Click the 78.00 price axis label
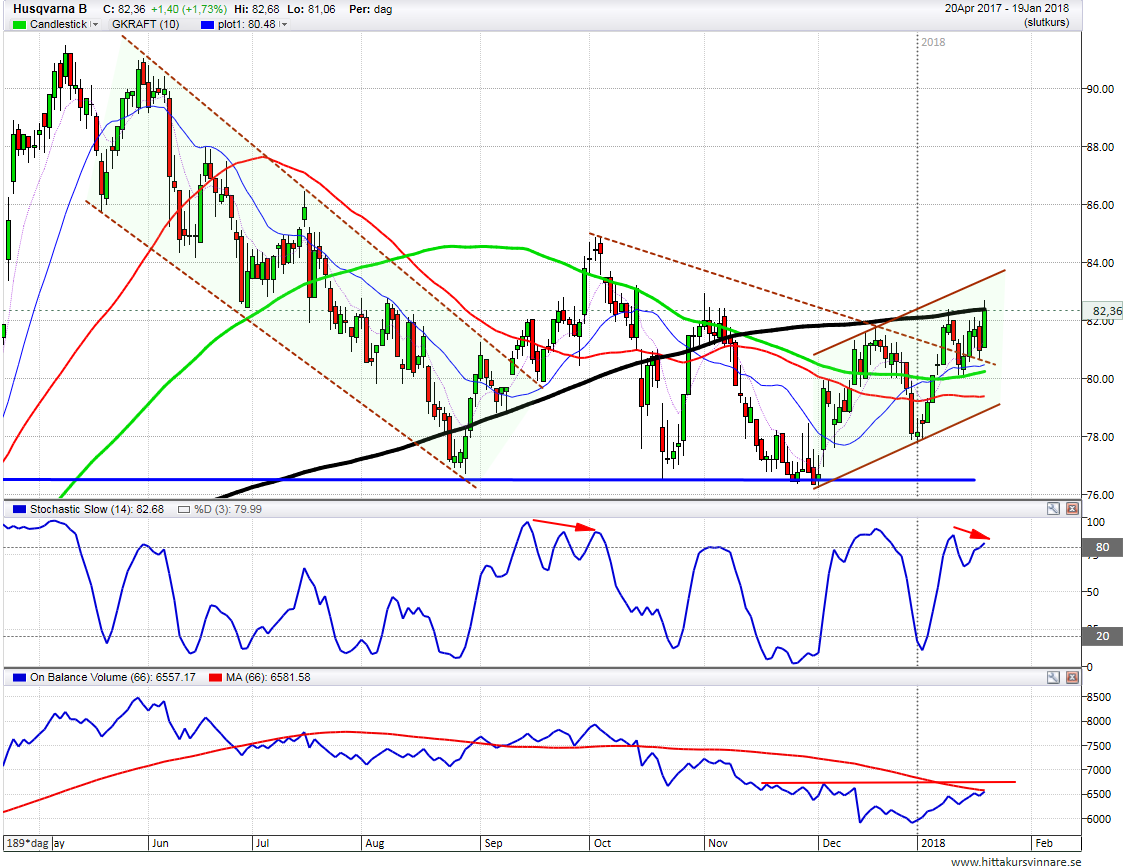This screenshot has height=867, width=1126. (x=1099, y=437)
